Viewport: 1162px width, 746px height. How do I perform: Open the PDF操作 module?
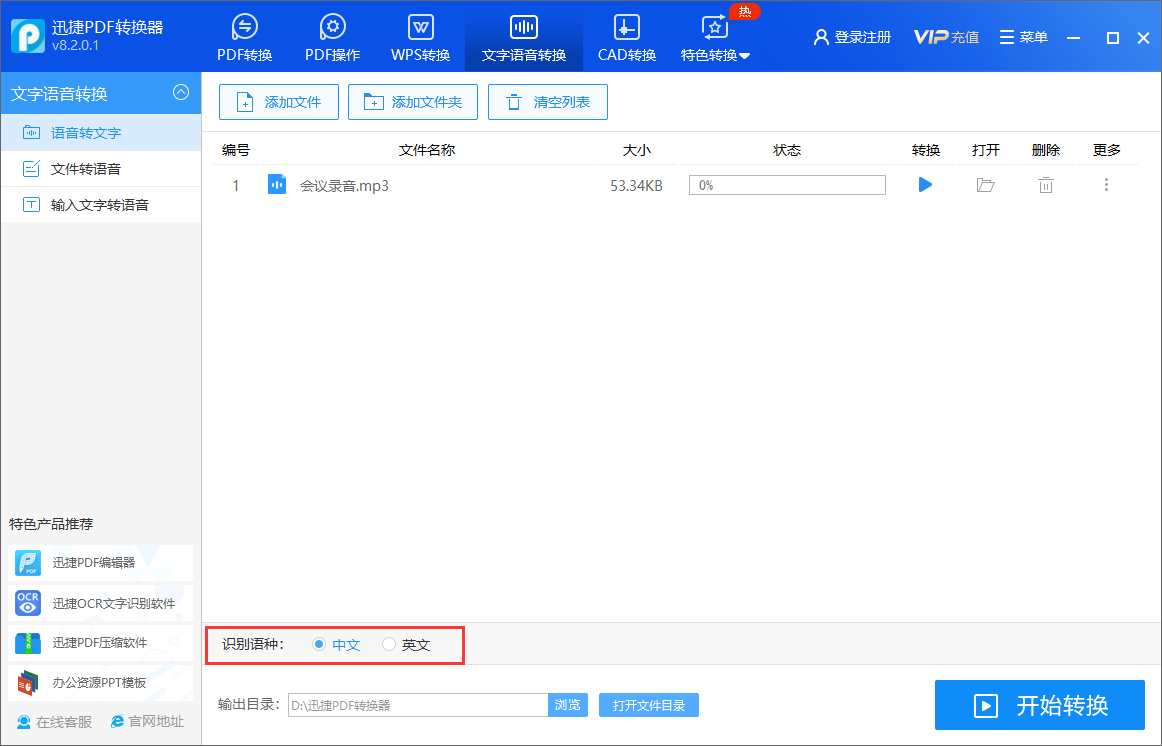coord(332,39)
